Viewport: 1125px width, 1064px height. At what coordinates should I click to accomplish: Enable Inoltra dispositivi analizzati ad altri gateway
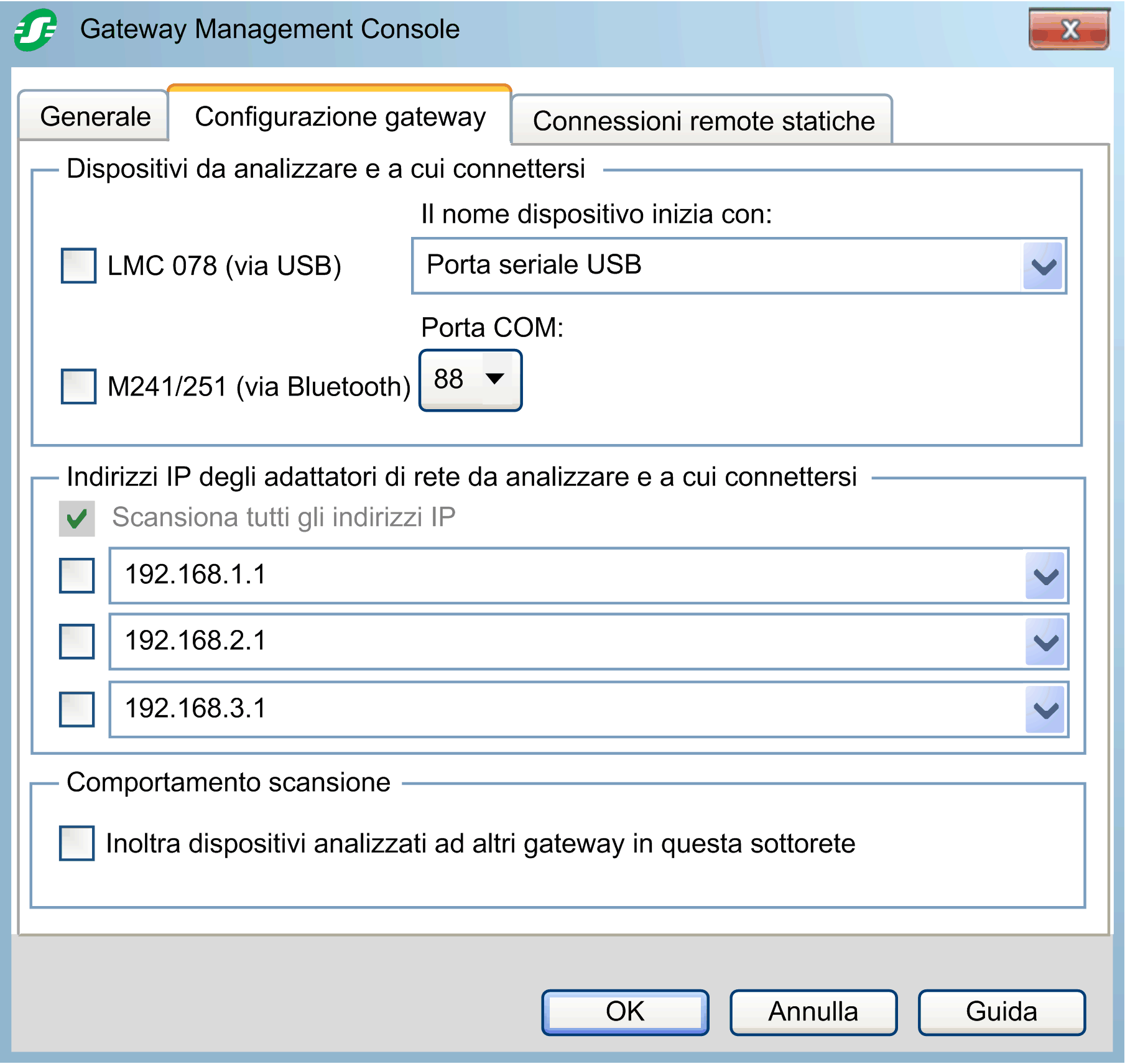[77, 843]
